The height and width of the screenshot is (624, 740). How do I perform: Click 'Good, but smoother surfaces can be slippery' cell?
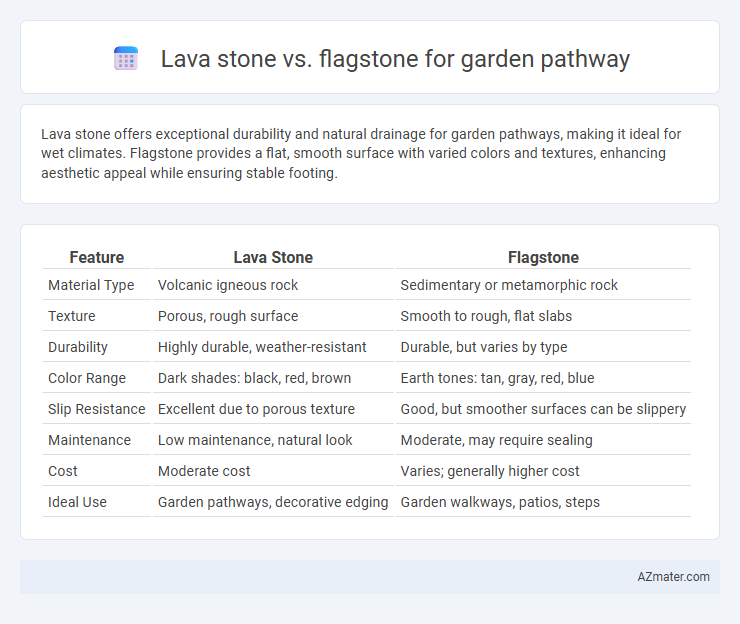click(x=543, y=409)
